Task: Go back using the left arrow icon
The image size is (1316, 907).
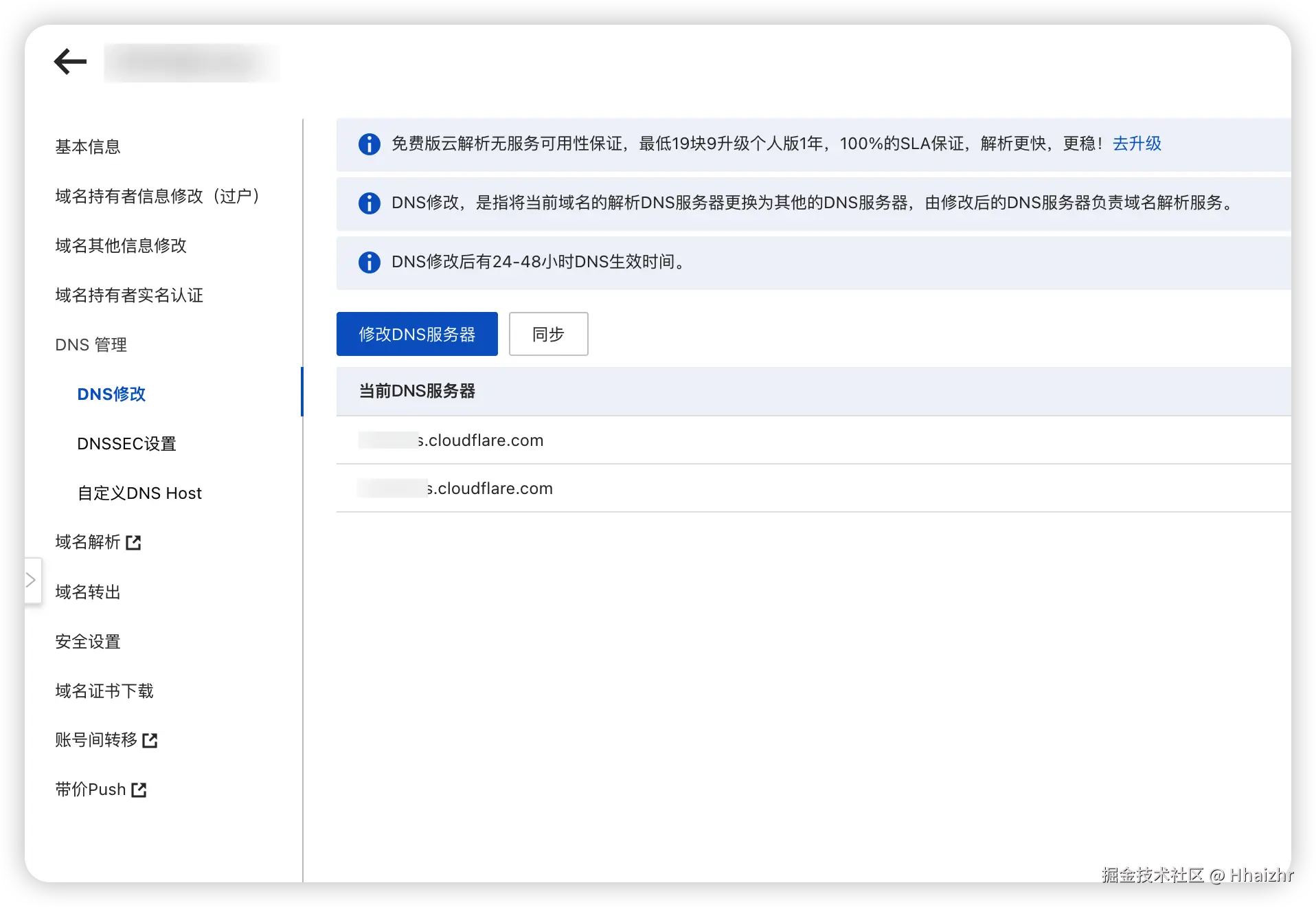Action: pyautogui.click(x=70, y=62)
